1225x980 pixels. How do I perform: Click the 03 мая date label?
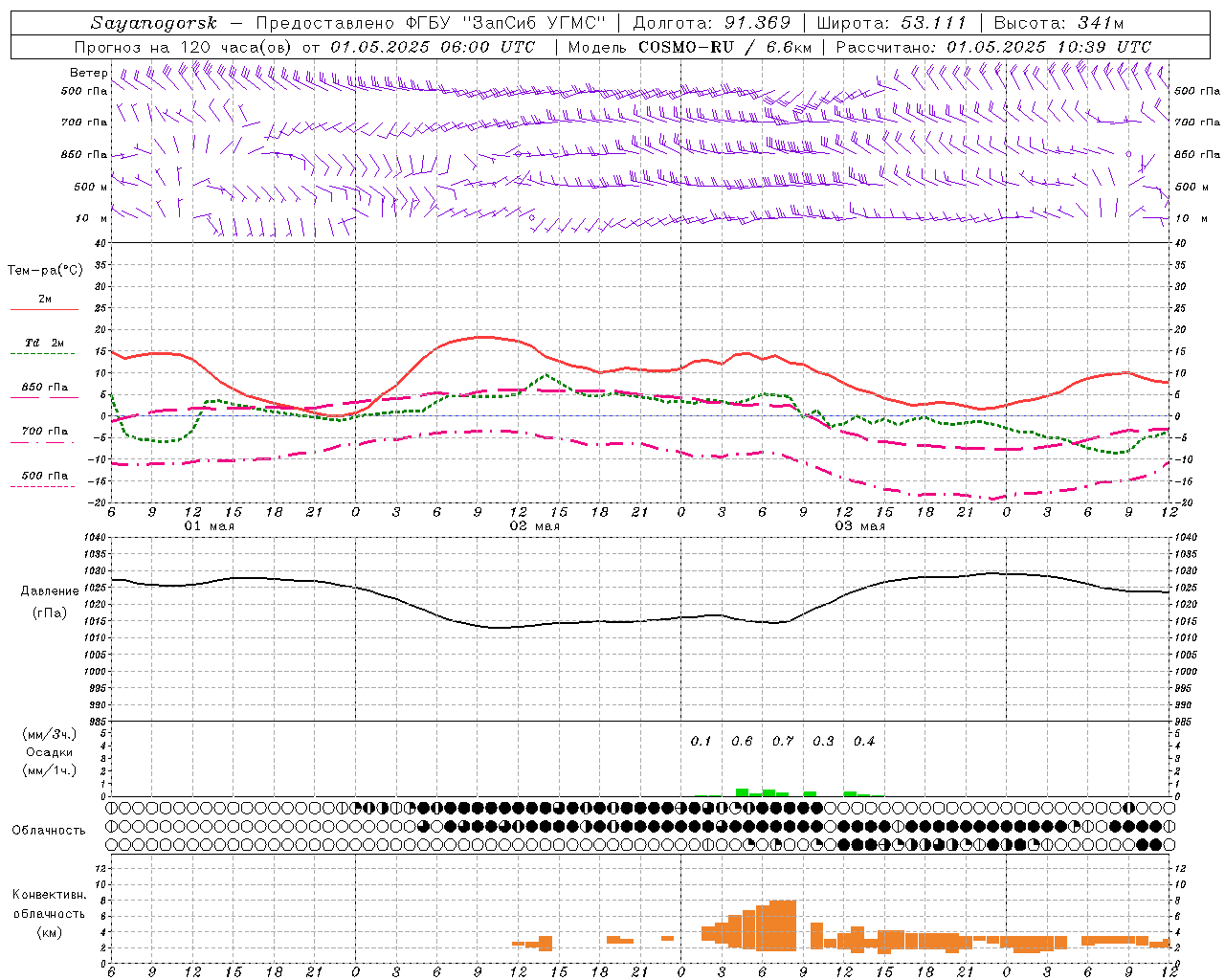pyautogui.click(x=859, y=526)
